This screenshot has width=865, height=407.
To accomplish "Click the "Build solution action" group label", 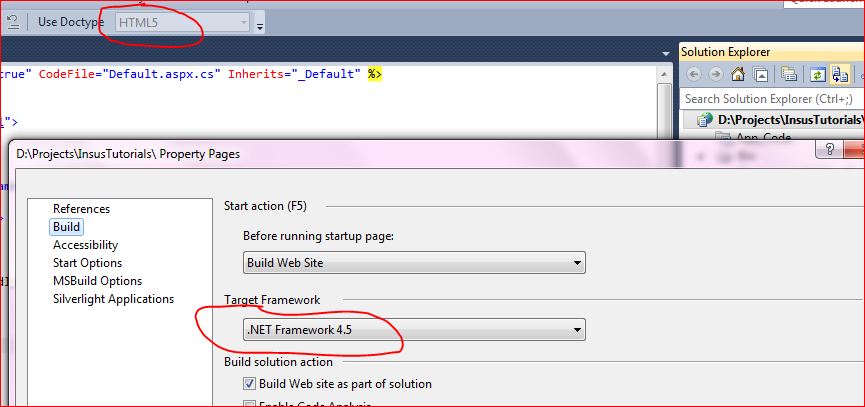I will [x=278, y=362].
